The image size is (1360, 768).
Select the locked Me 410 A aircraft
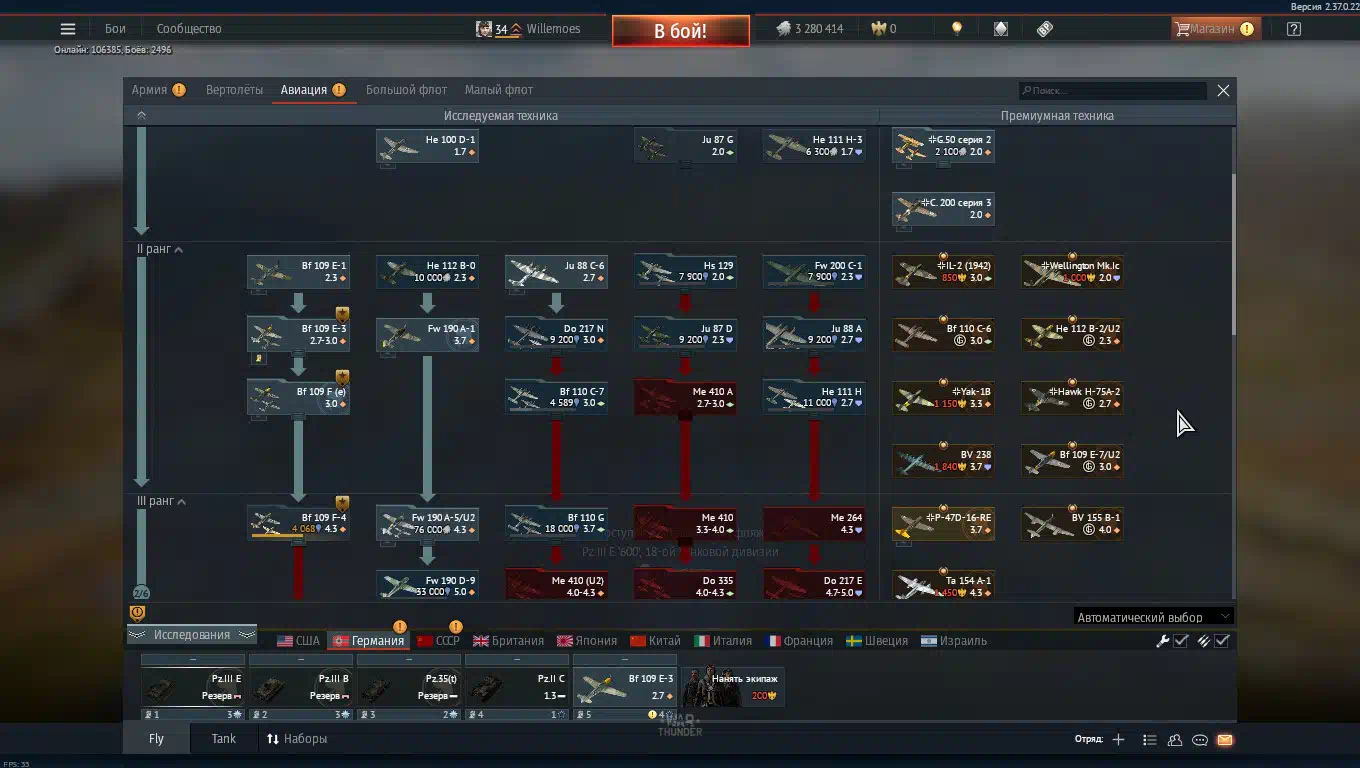685,398
